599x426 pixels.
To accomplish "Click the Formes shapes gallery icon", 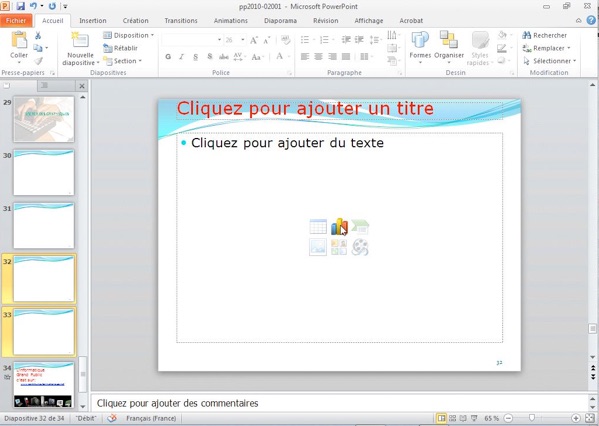I will 420,40.
